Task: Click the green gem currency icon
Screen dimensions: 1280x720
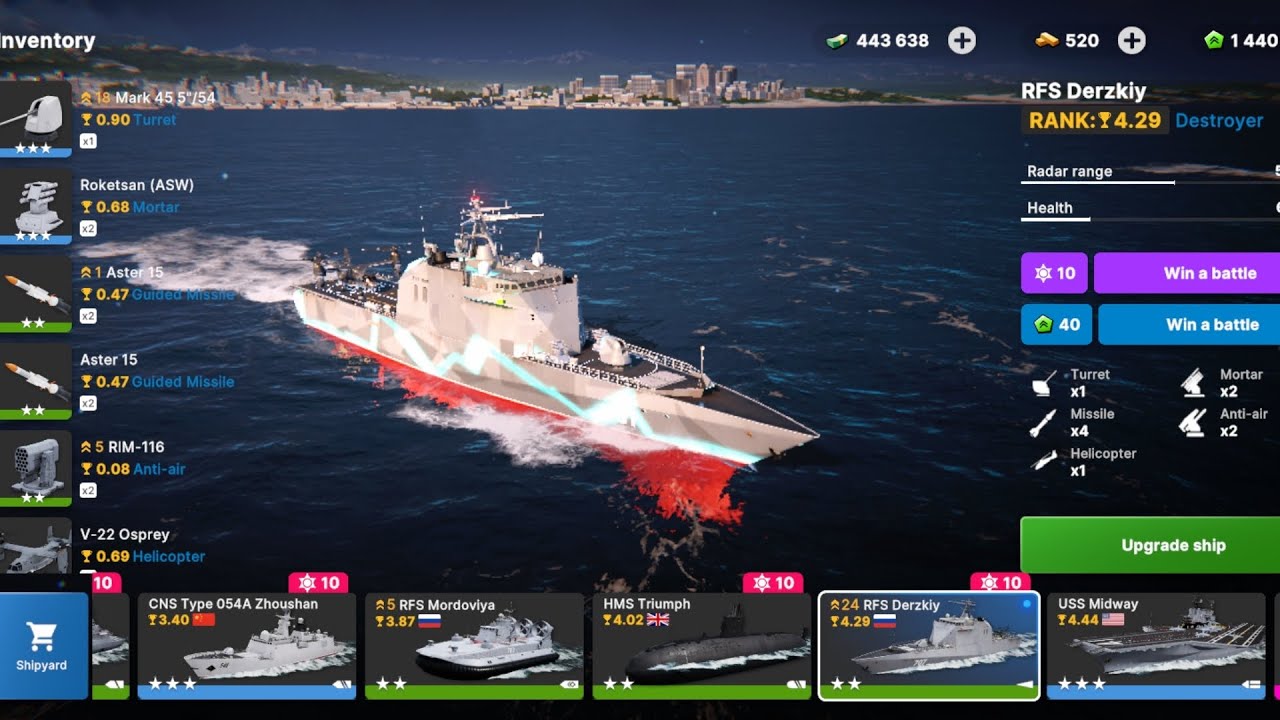Action: (x=1214, y=40)
